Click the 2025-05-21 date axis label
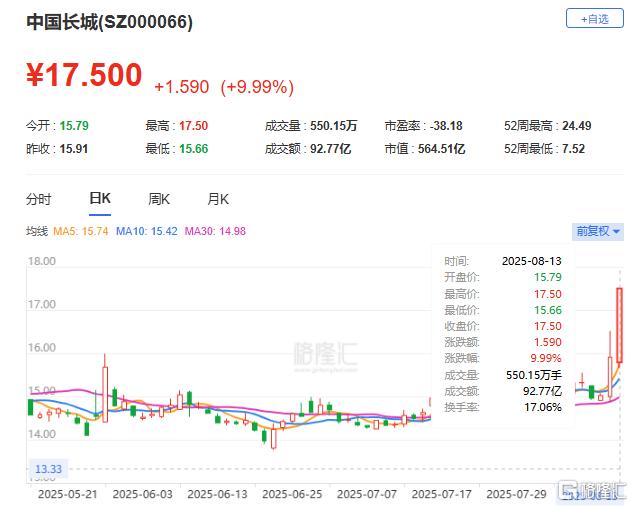633x507 pixels. coord(68,494)
